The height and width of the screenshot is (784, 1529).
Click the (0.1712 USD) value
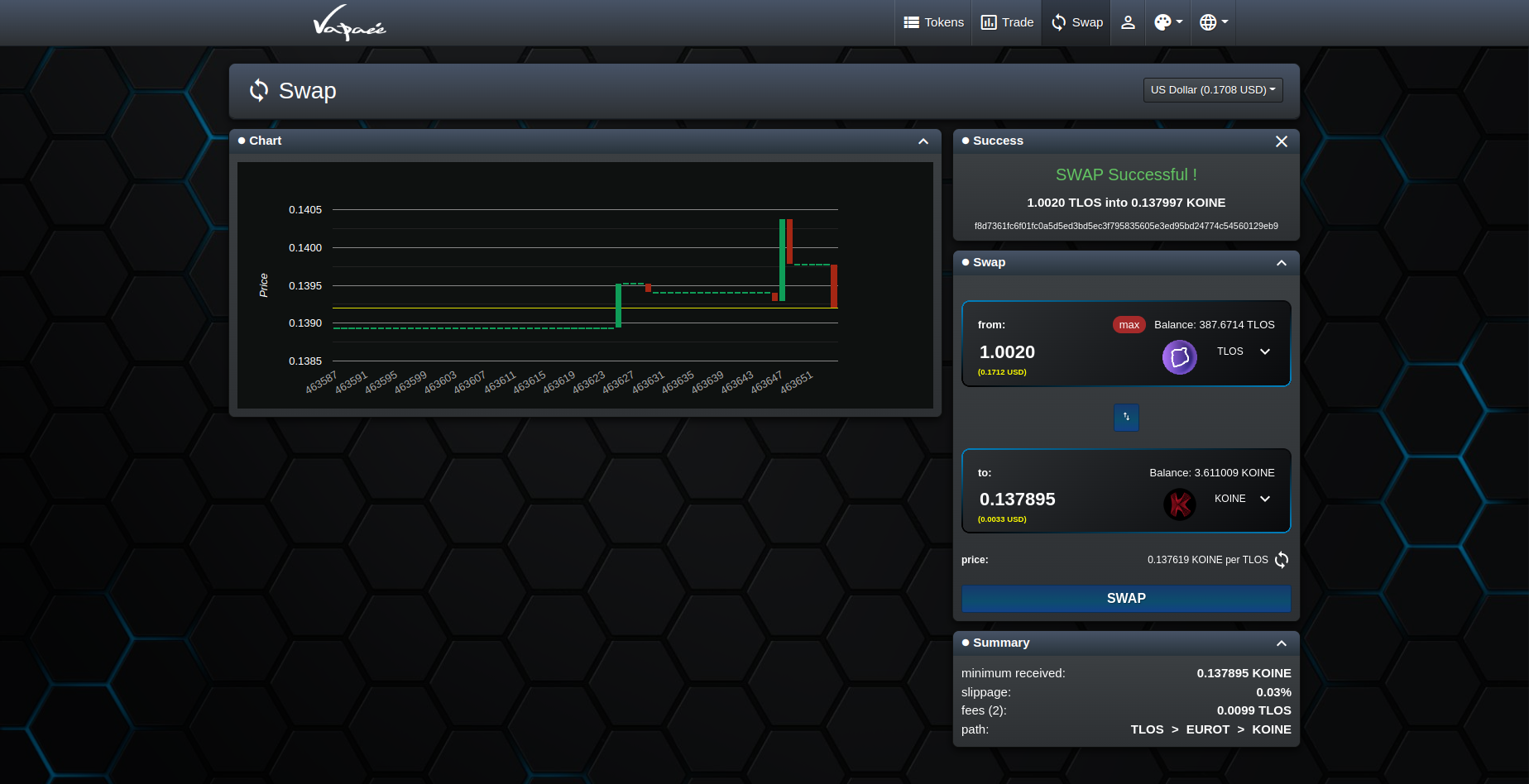1002,372
